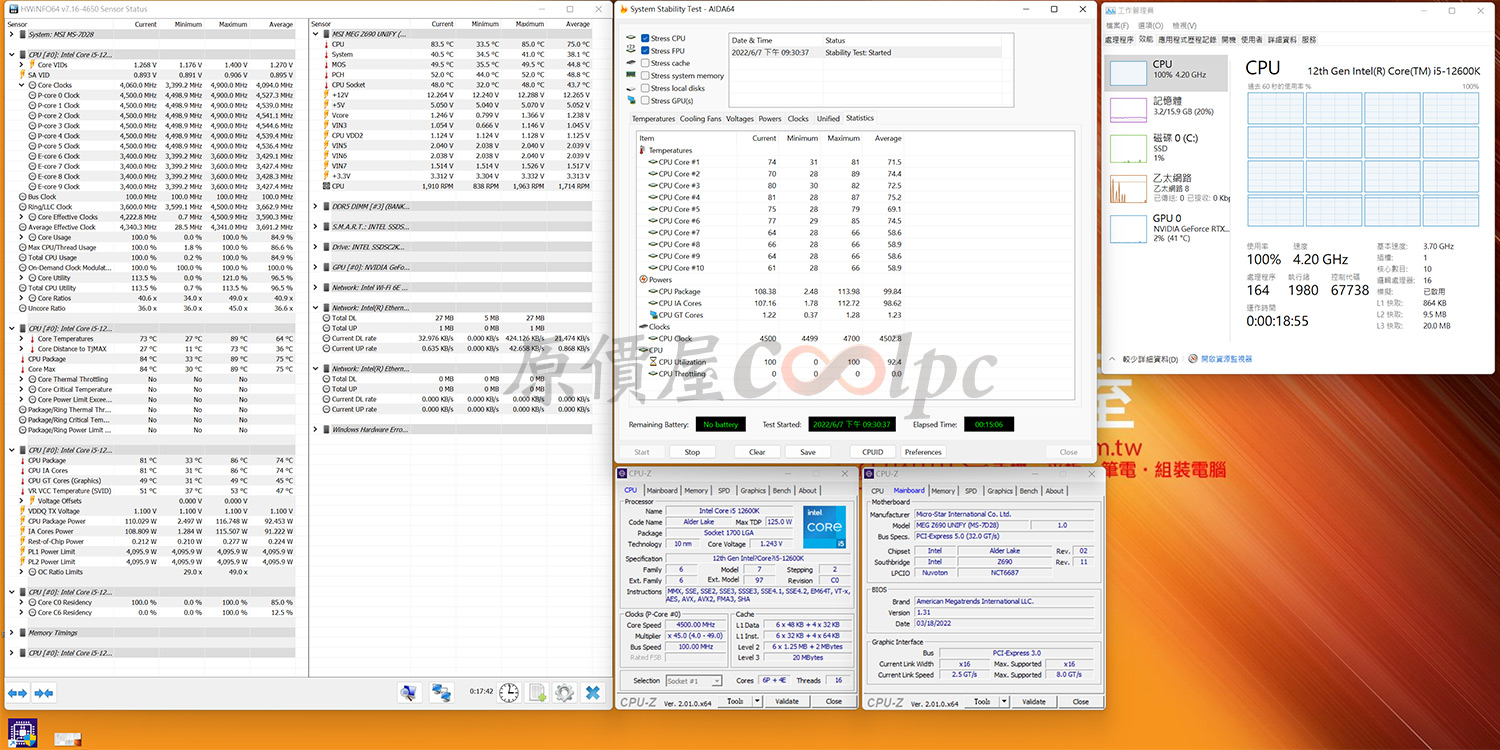Click the Stop button in AIDA64
The height and width of the screenshot is (750, 1500).
click(x=692, y=452)
